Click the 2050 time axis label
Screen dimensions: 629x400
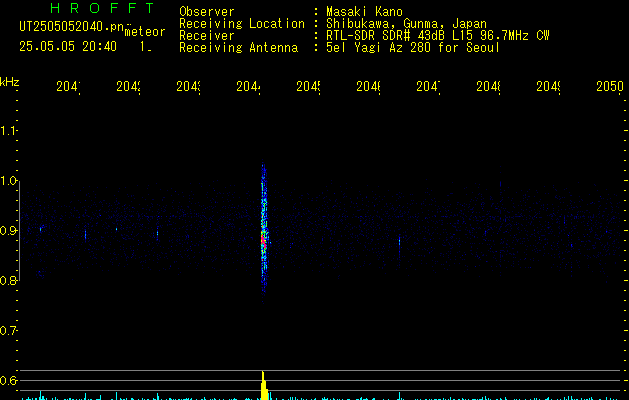coord(610,86)
